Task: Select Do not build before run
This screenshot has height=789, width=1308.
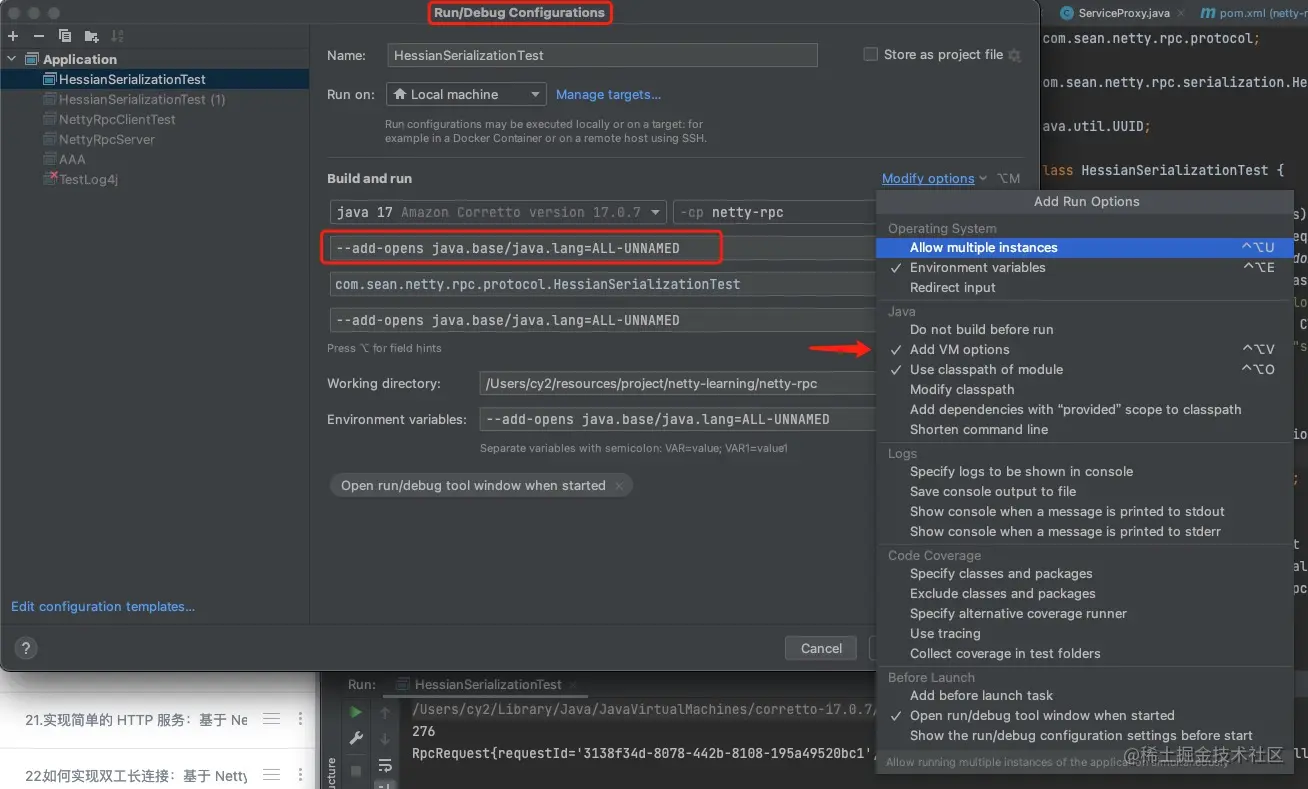Action: (1084, 329)
